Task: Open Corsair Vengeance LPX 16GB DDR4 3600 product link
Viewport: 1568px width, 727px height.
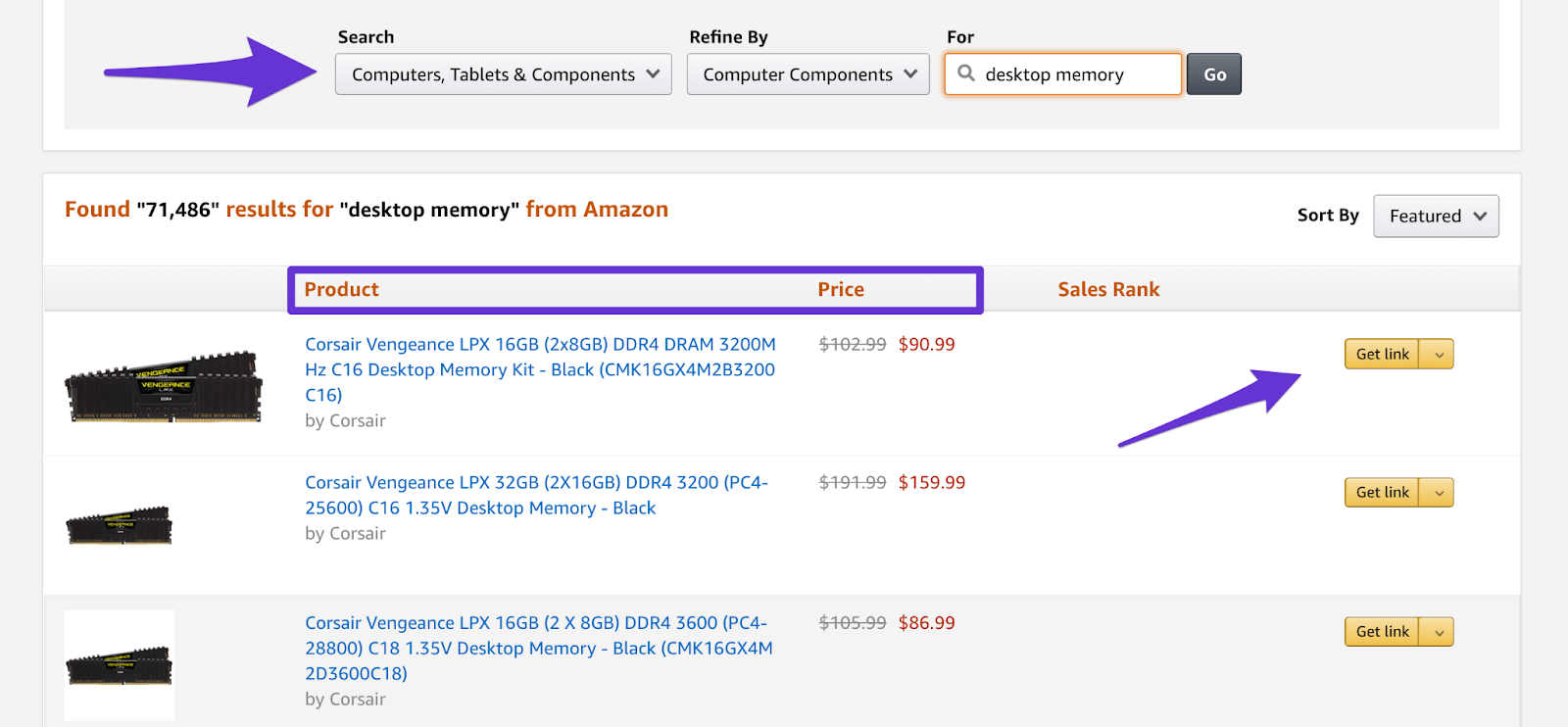Action: point(539,648)
